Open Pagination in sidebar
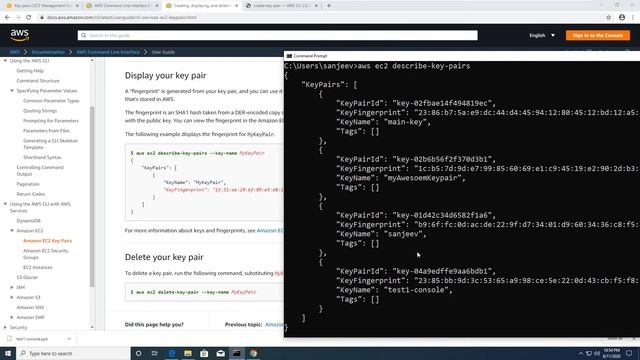The image size is (640, 360). [x=28, y=184]
